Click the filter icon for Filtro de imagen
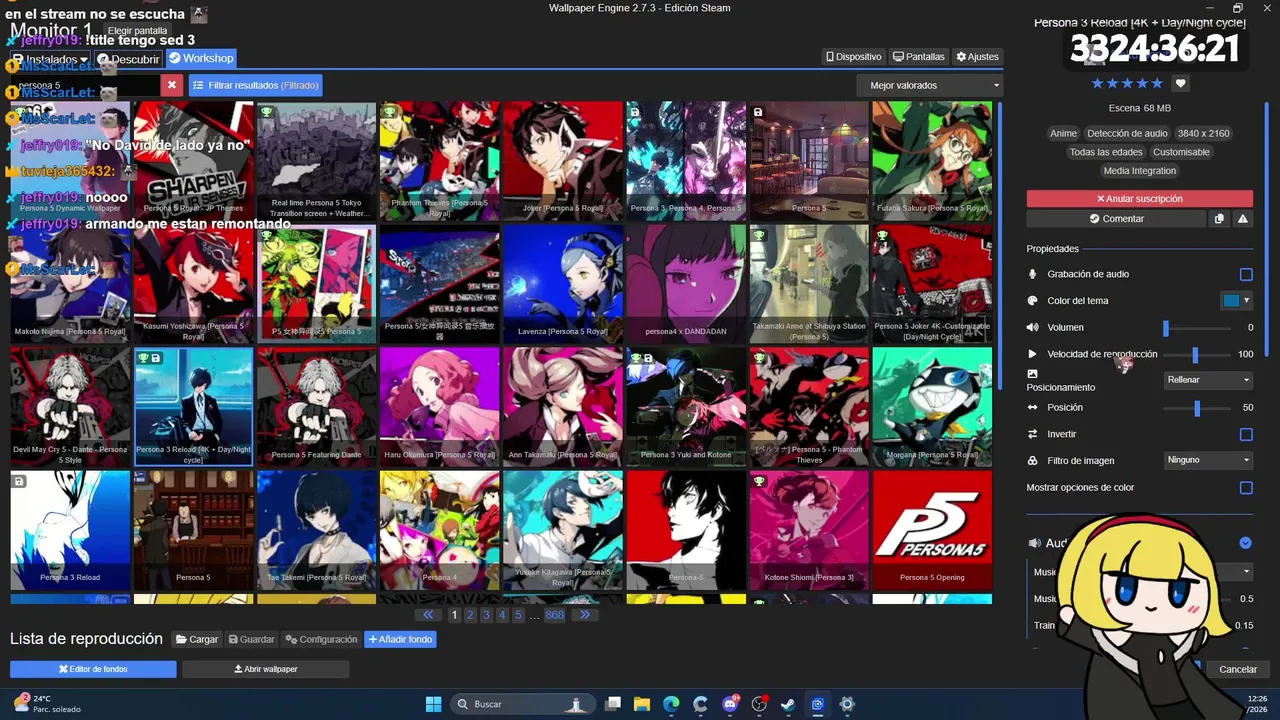The width and height of the screenshot is (1280, 720). pyautogui.click(x=1033, y=461)
